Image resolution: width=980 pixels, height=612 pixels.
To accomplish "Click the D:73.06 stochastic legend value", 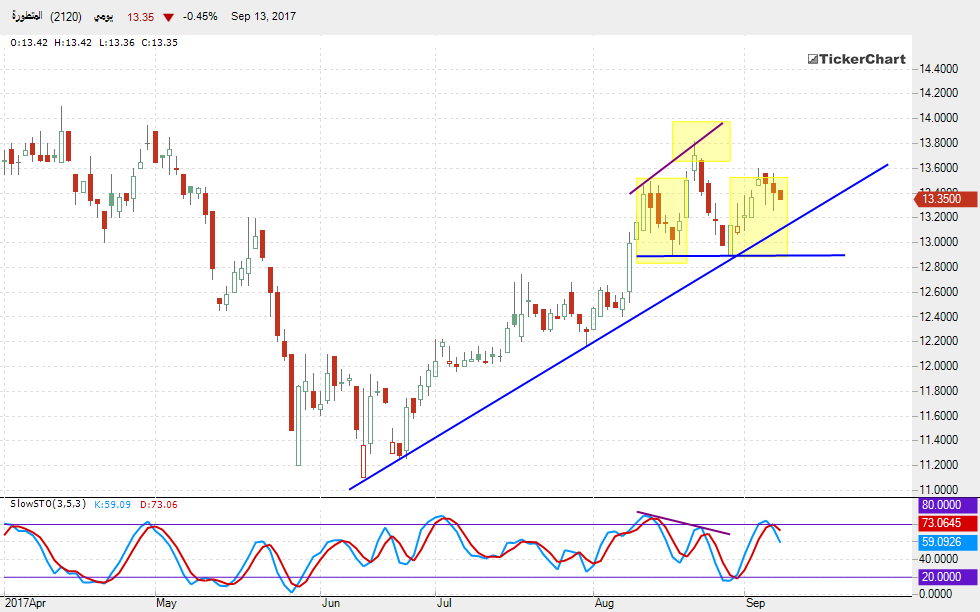I will tap(159, 504).
